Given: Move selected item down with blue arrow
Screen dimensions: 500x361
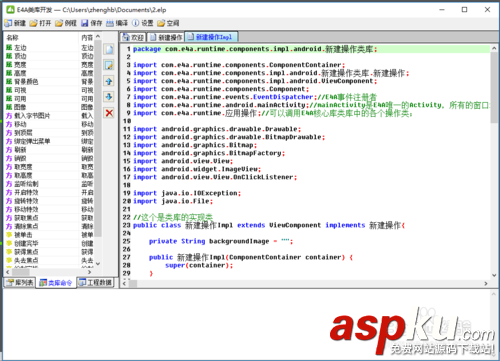Looking at the screenshot, I should pyautogui.click(x=109, y=97).
